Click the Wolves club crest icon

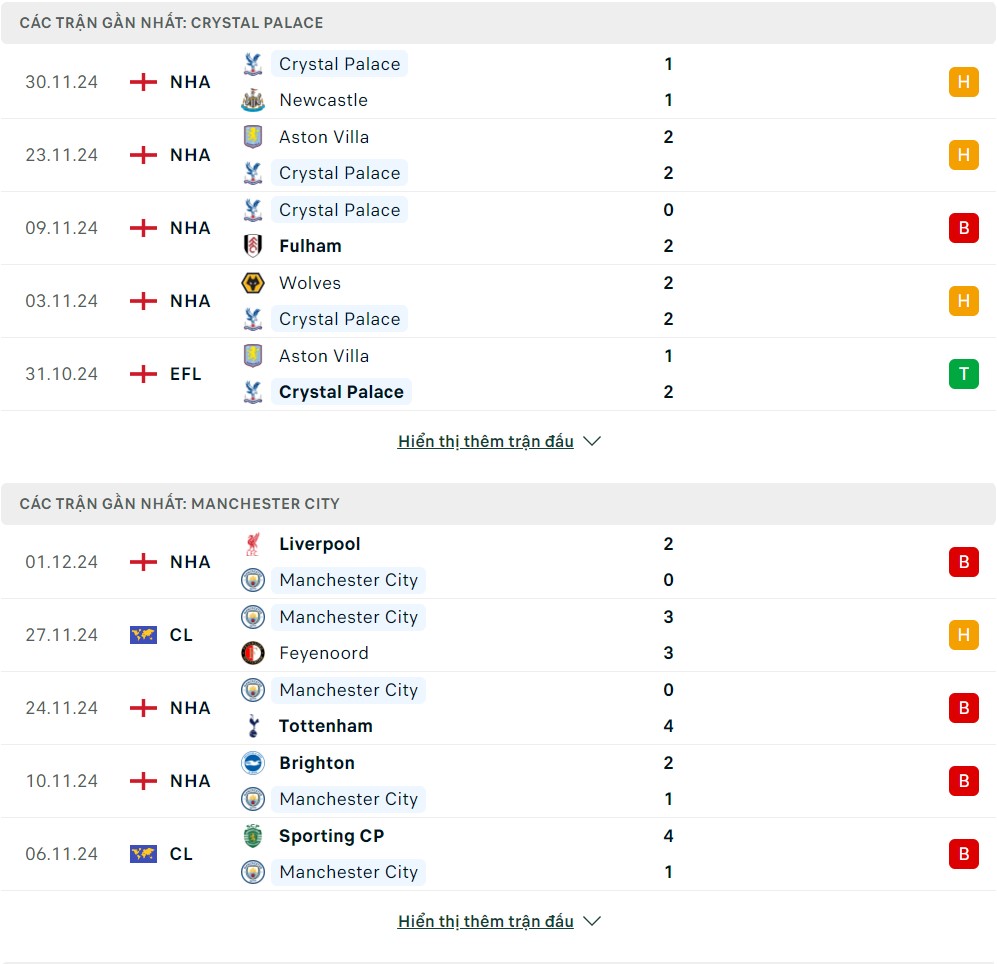point(253,283)
